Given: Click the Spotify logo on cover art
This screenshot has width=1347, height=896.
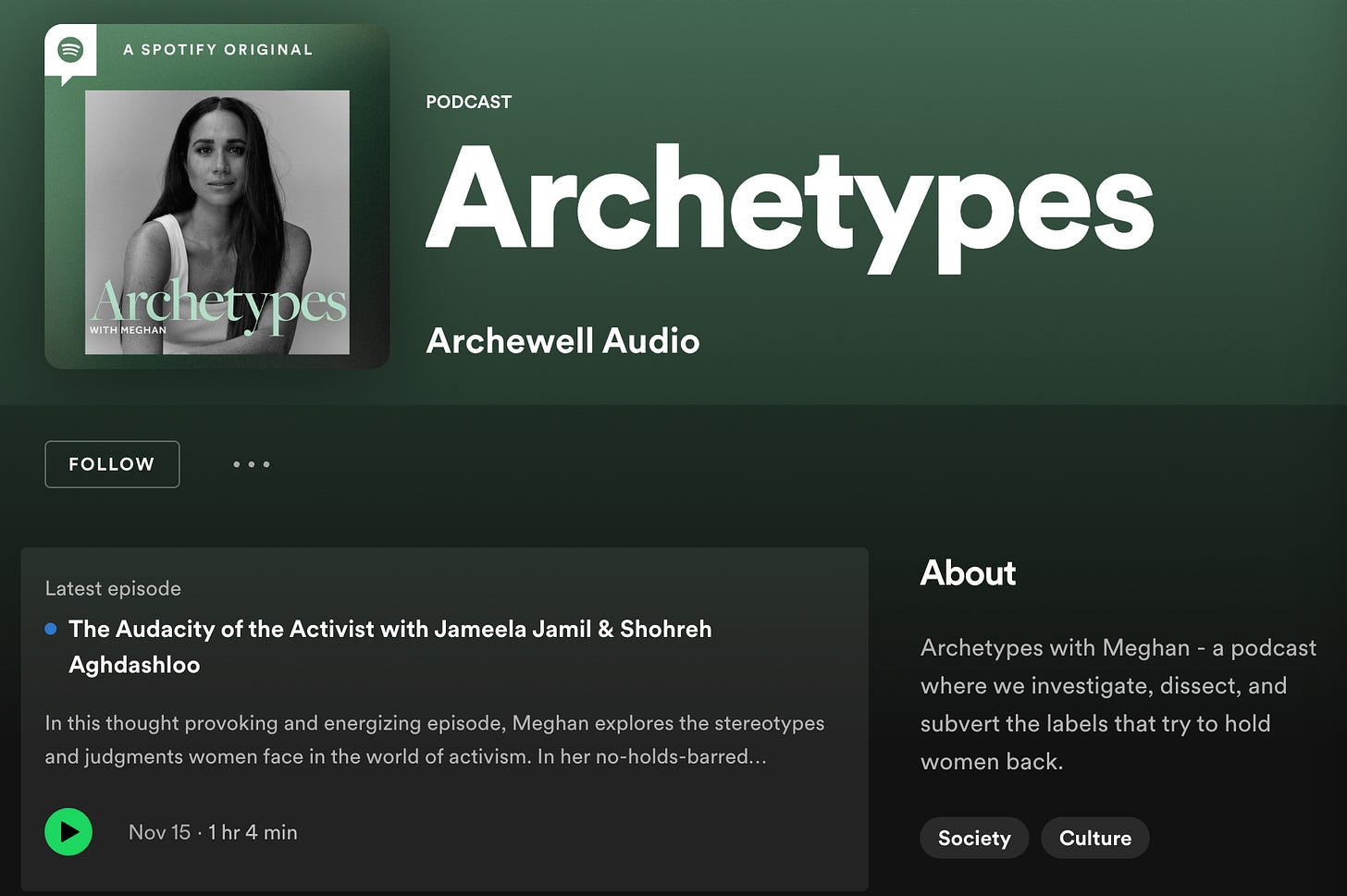Looking at the screenshot, I should point(70,49).
